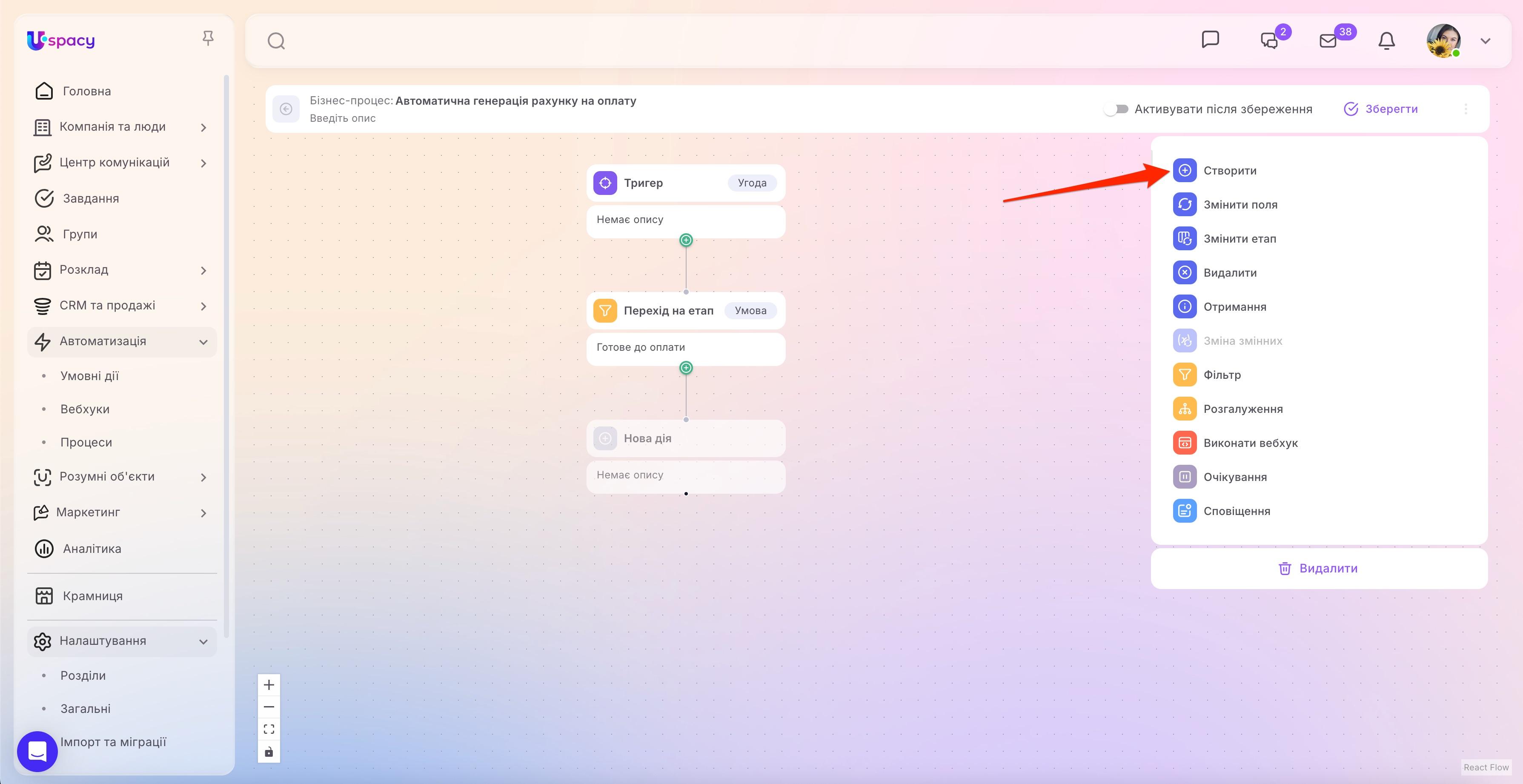Image resolution: width=1523 pixels, height=784 pixels.
Task: Click the Сповіщення notification action icon
Action: point(1184,511)
